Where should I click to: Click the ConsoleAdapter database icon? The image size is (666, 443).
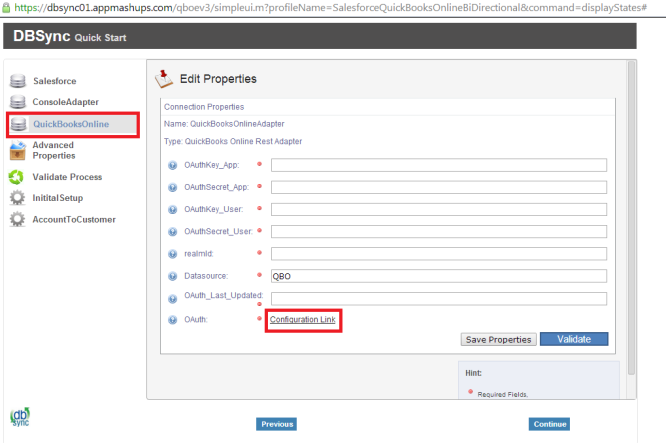(x=18, y=102)
